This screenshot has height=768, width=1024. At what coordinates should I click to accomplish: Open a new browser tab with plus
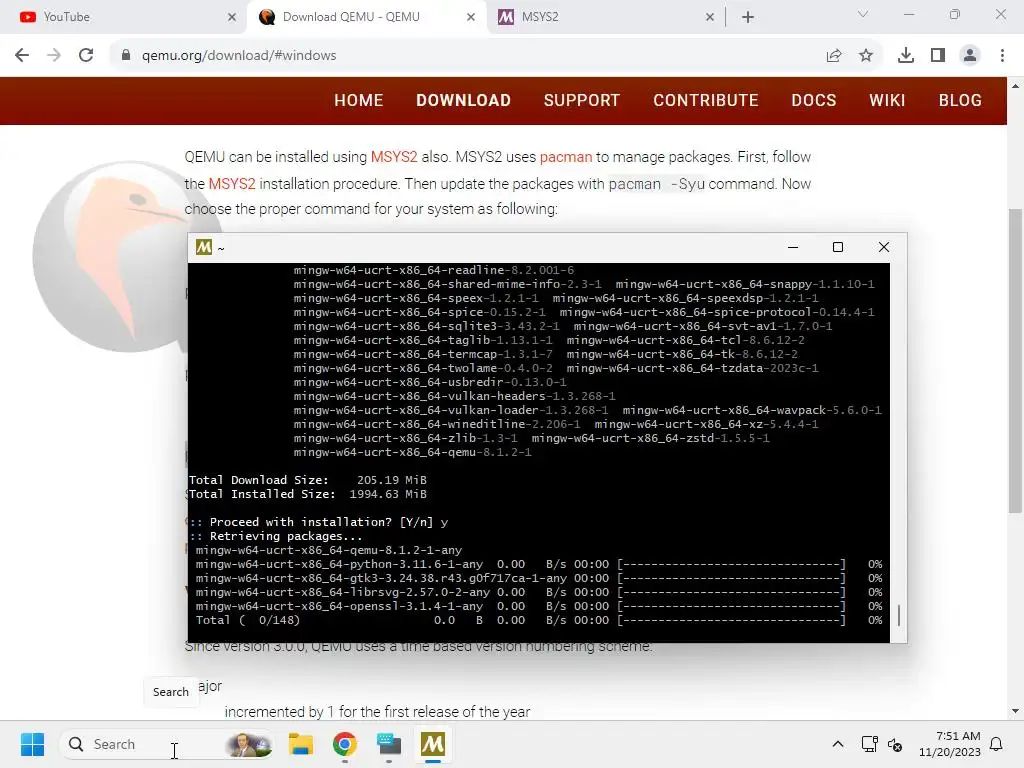tap(748, 17)
